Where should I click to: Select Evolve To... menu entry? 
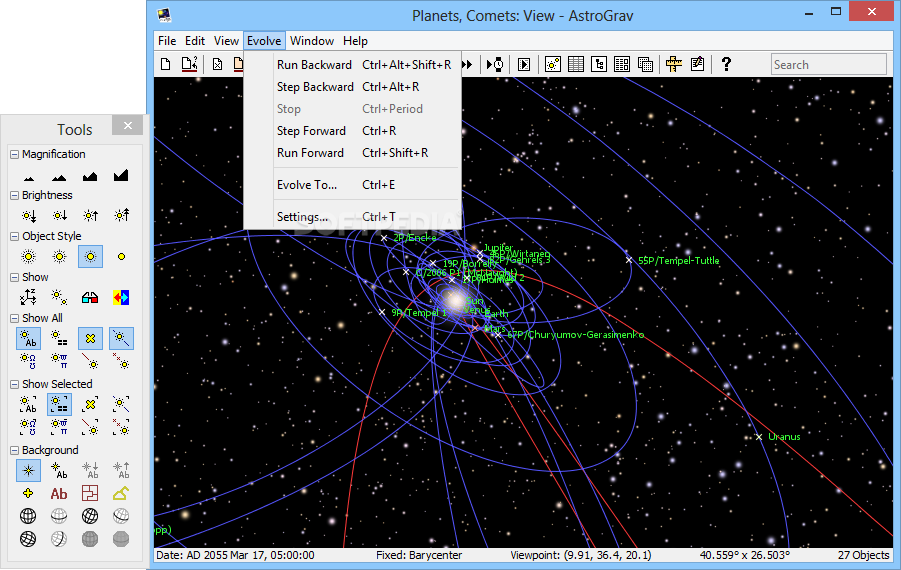[x=353, y=185]
